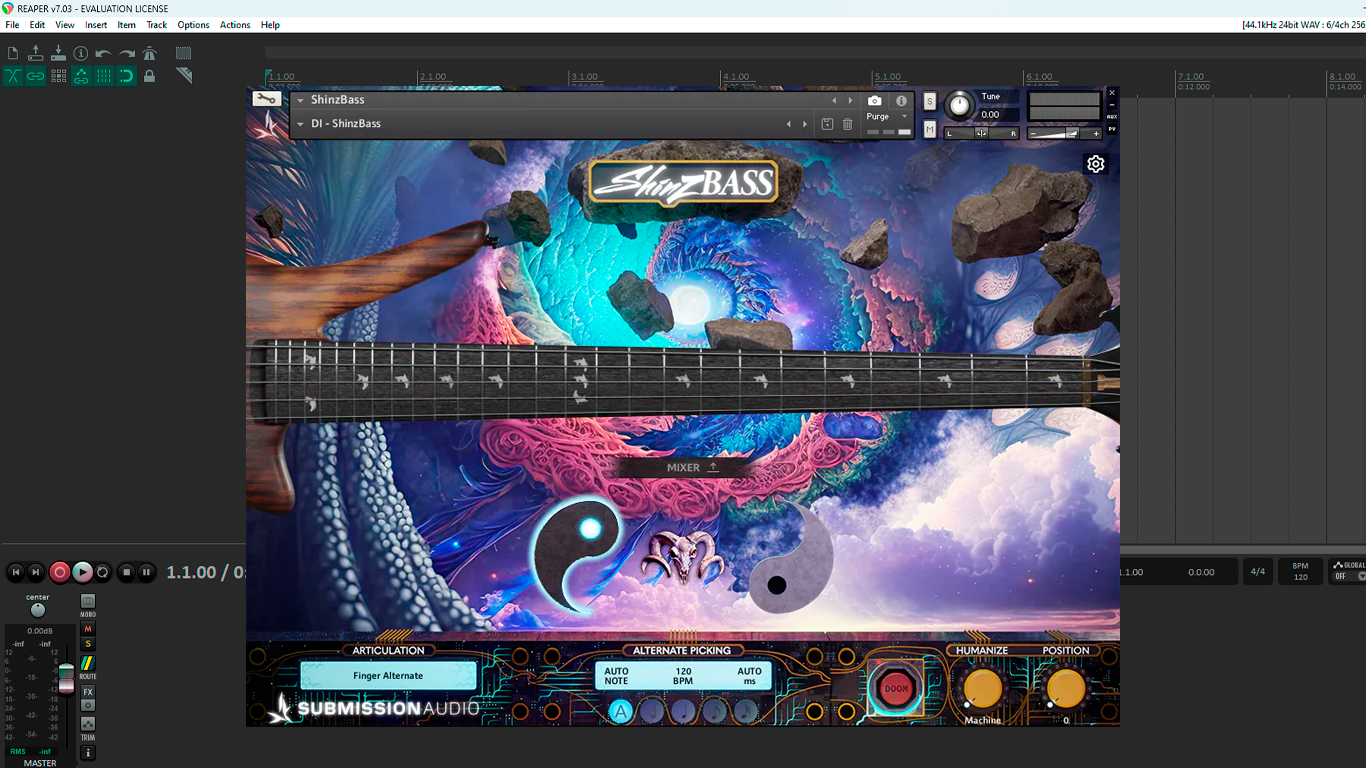The width and height of the screenshot is (1366, 768).
Task: Open the Track menu
Action: click(x=157, y=25)
